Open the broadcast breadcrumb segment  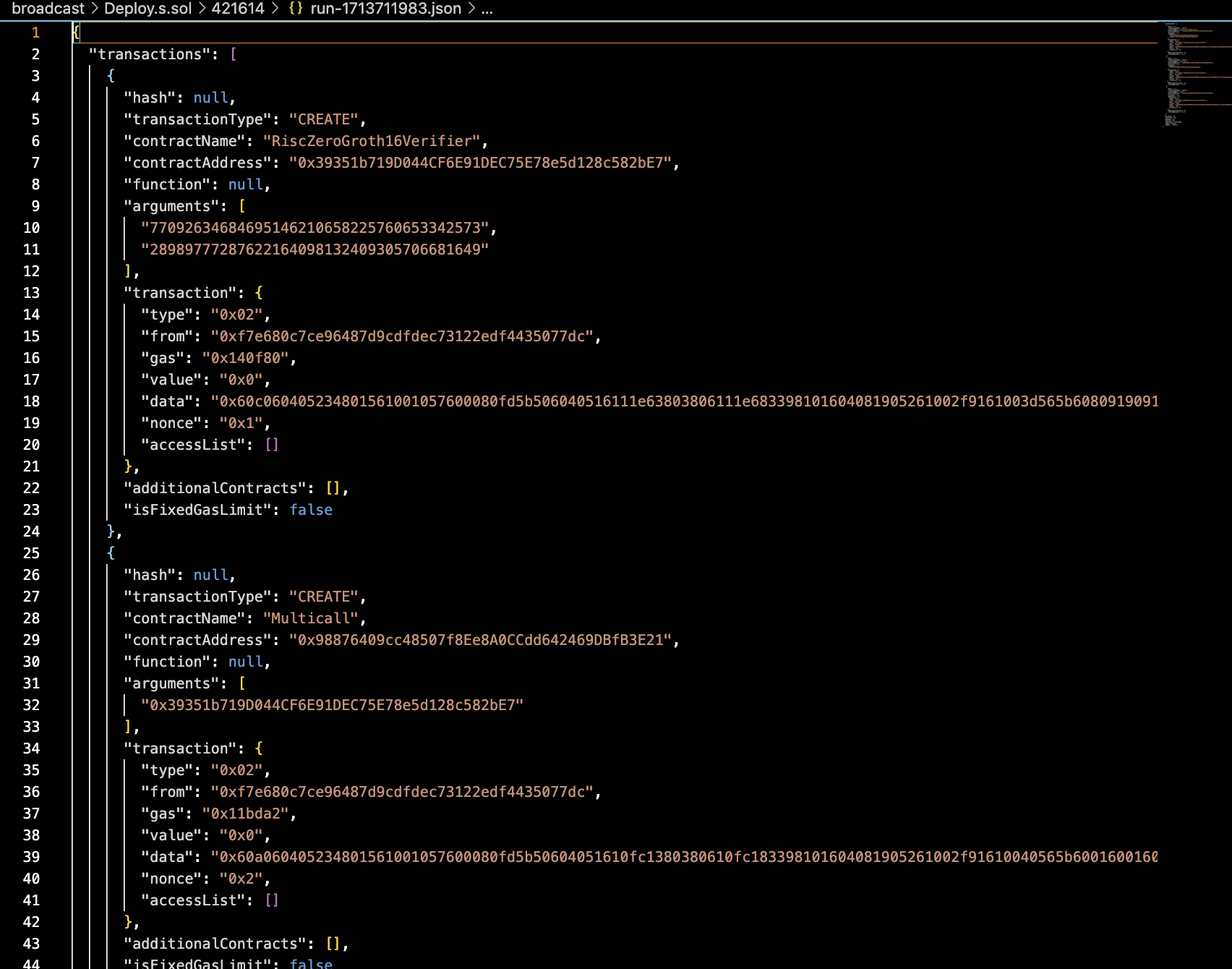tap(48, 9)
